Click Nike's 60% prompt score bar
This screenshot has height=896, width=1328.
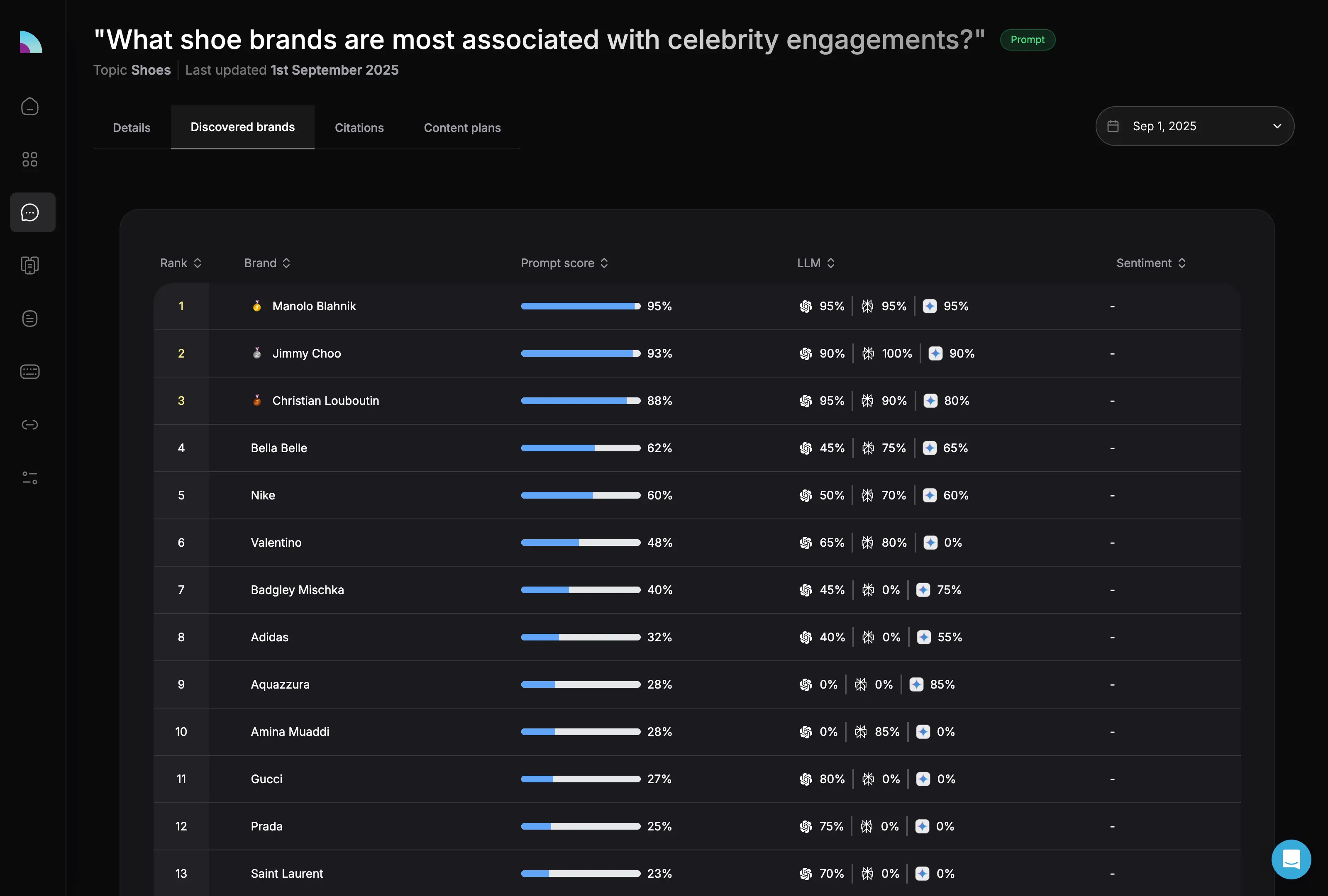coord(581,495)
